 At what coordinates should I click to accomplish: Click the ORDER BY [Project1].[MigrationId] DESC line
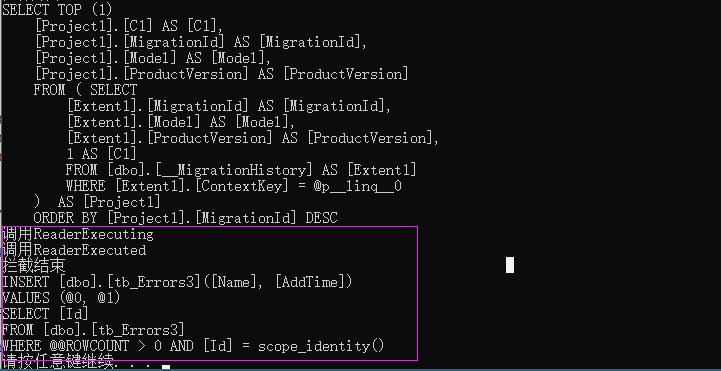tap(185, 218)
